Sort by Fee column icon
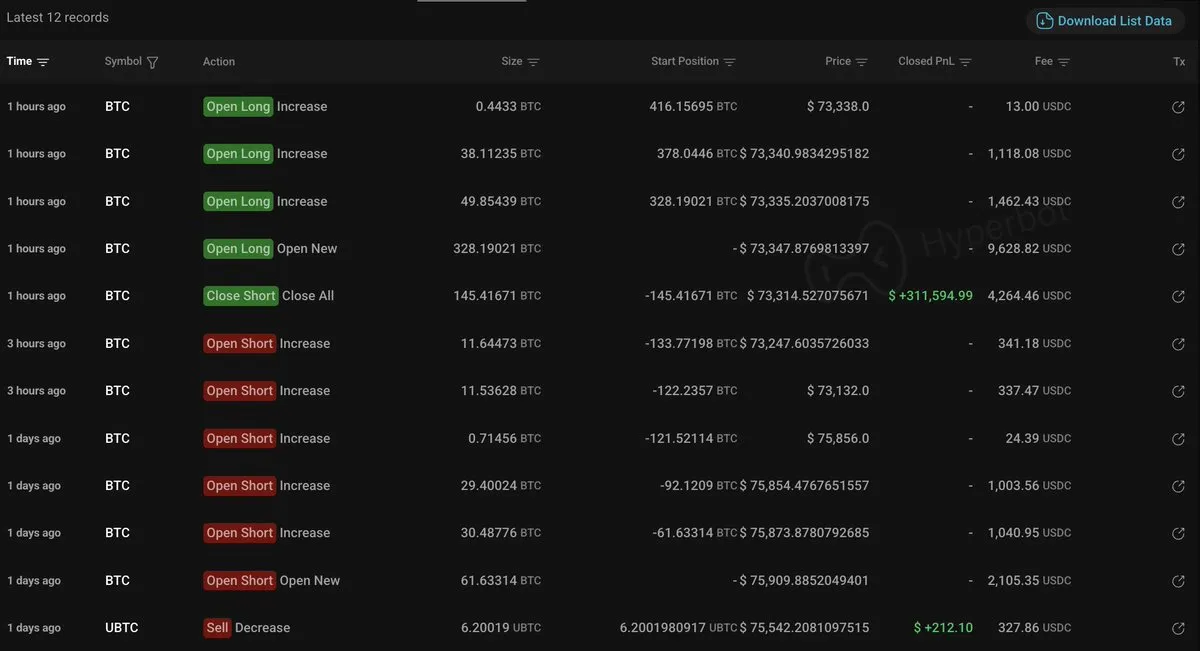The height and width of the screenshot is (651, 1200). click(1064, 62)
